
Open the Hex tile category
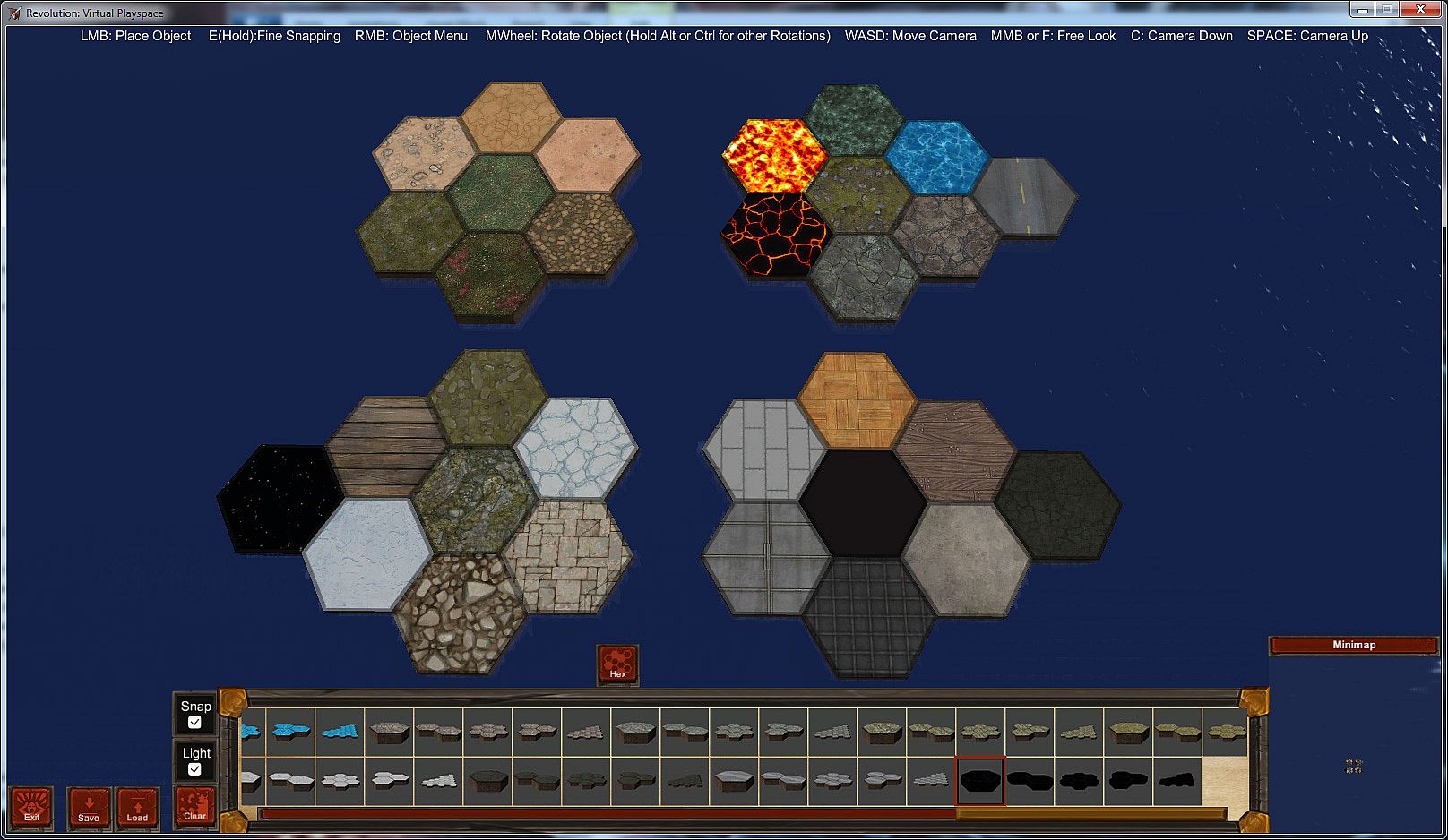[x=617, y=665]
